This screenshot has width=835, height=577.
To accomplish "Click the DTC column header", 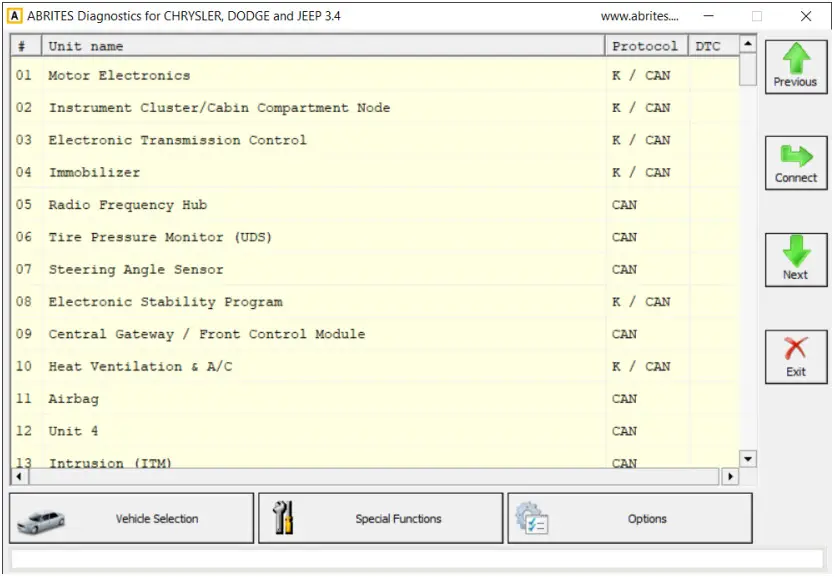I will pyautogui.click(x=714, y=46).
